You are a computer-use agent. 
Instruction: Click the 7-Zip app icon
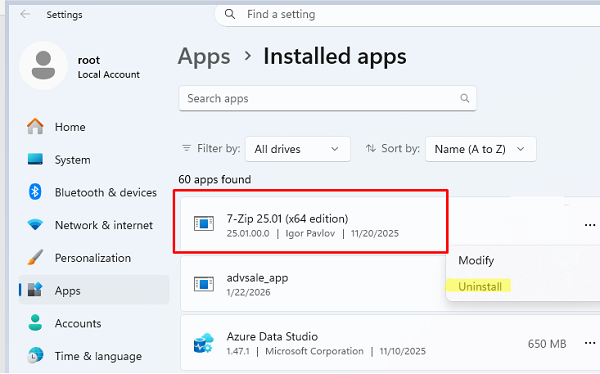pos(204,223)
